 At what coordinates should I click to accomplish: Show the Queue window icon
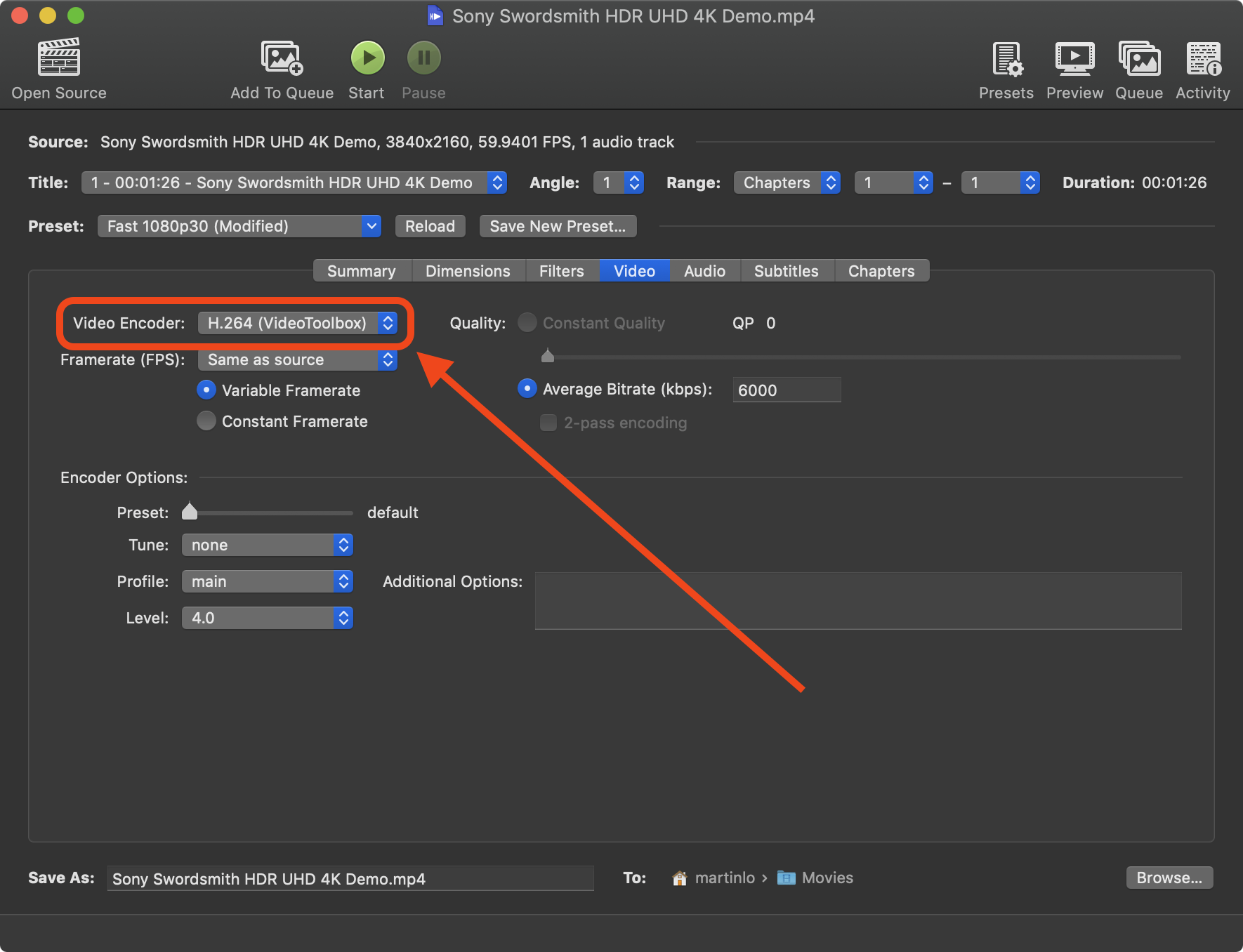pyautogui.click(x=1139, y=58)
